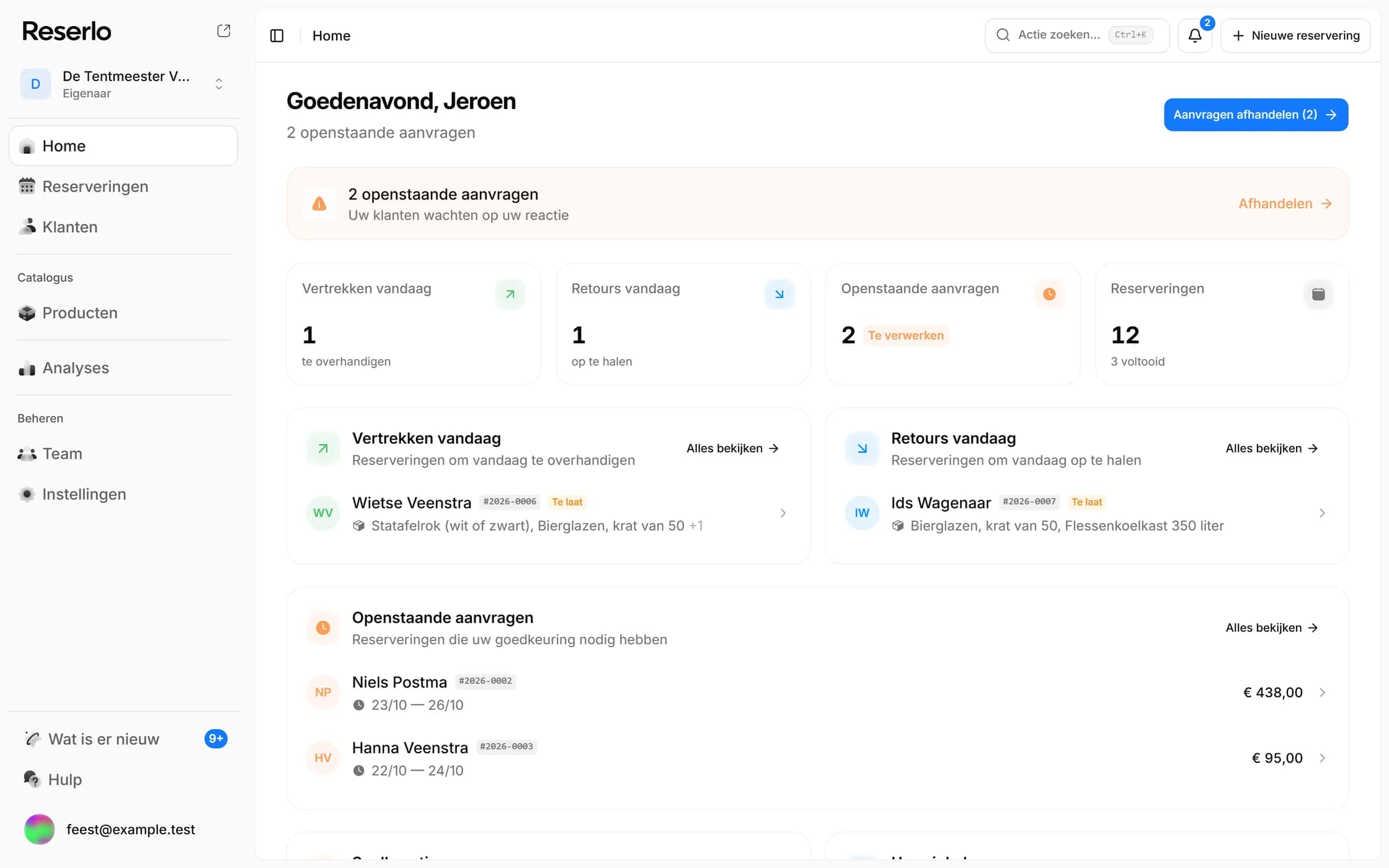
Task: Open Ids Wagenaar reservation chevron
Action: (1322, 513)
